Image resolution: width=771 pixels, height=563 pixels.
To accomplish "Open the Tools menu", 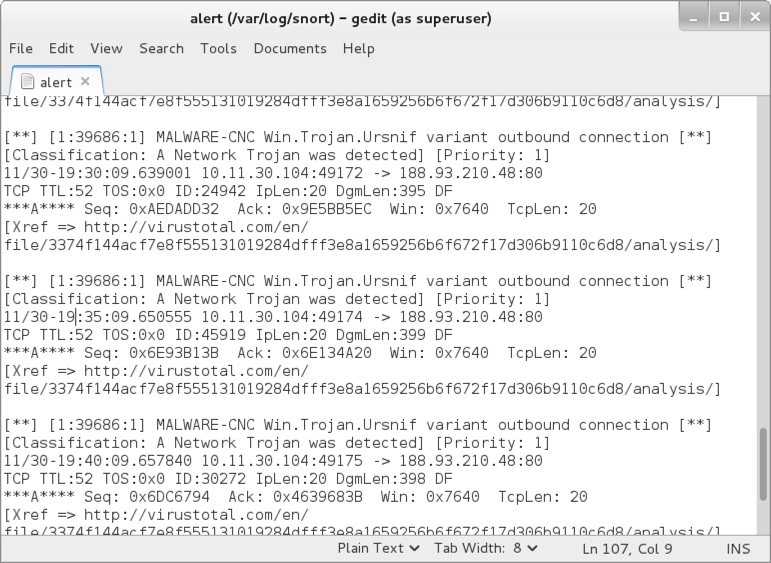I will coord(218,48).
